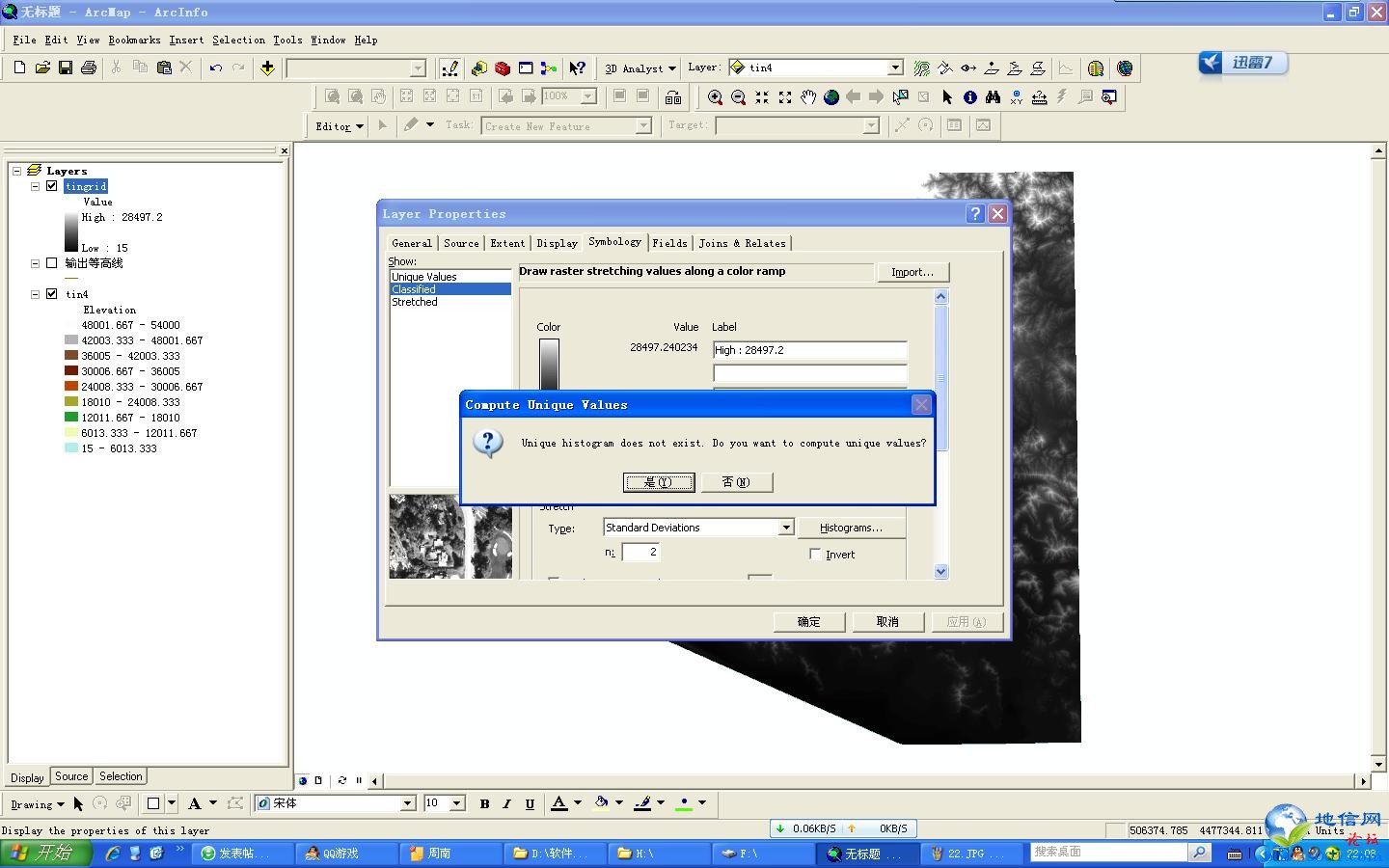
Task: Open the Layer tin4 dropdown
Action: [x=895, y=68]
